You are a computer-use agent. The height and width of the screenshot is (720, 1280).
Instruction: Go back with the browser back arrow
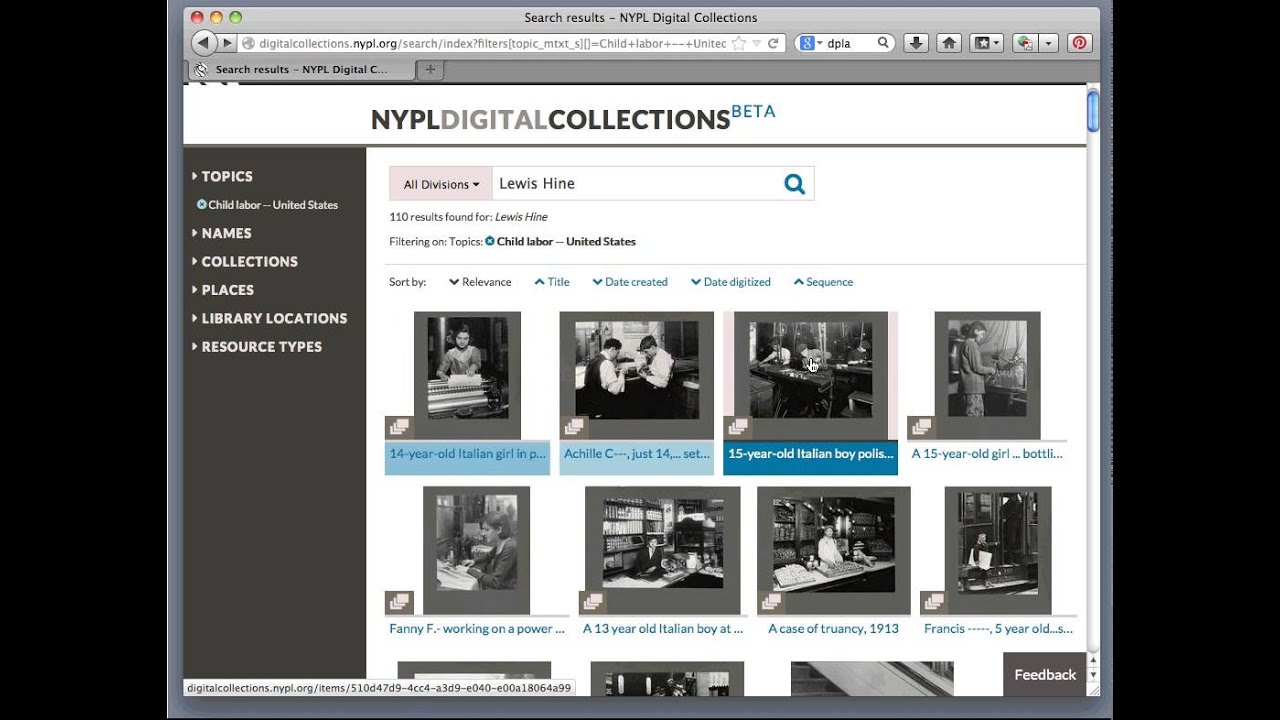204,43
